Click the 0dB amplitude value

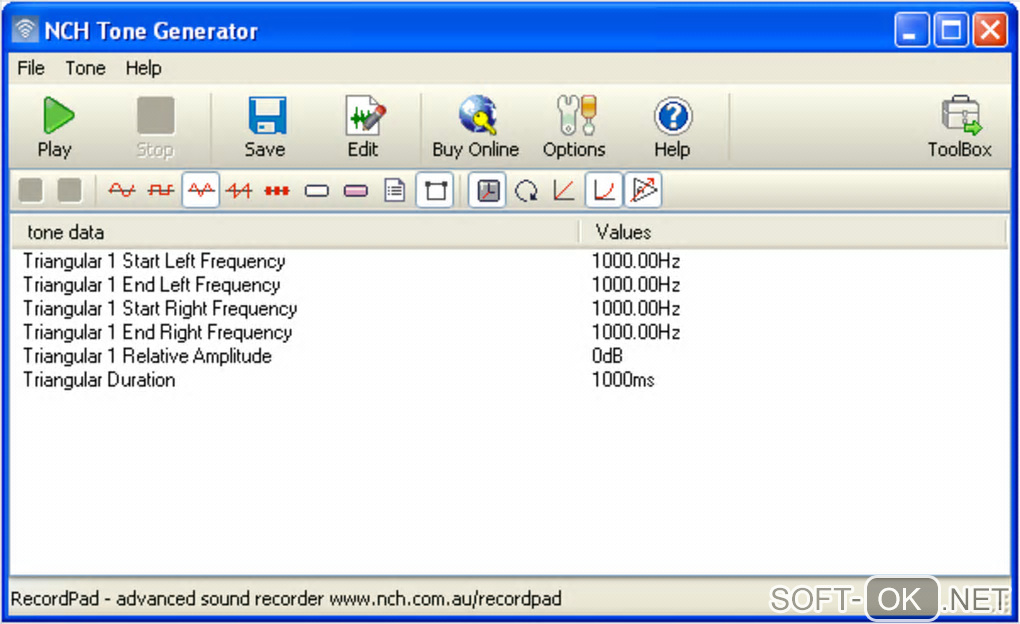(607, 356)
